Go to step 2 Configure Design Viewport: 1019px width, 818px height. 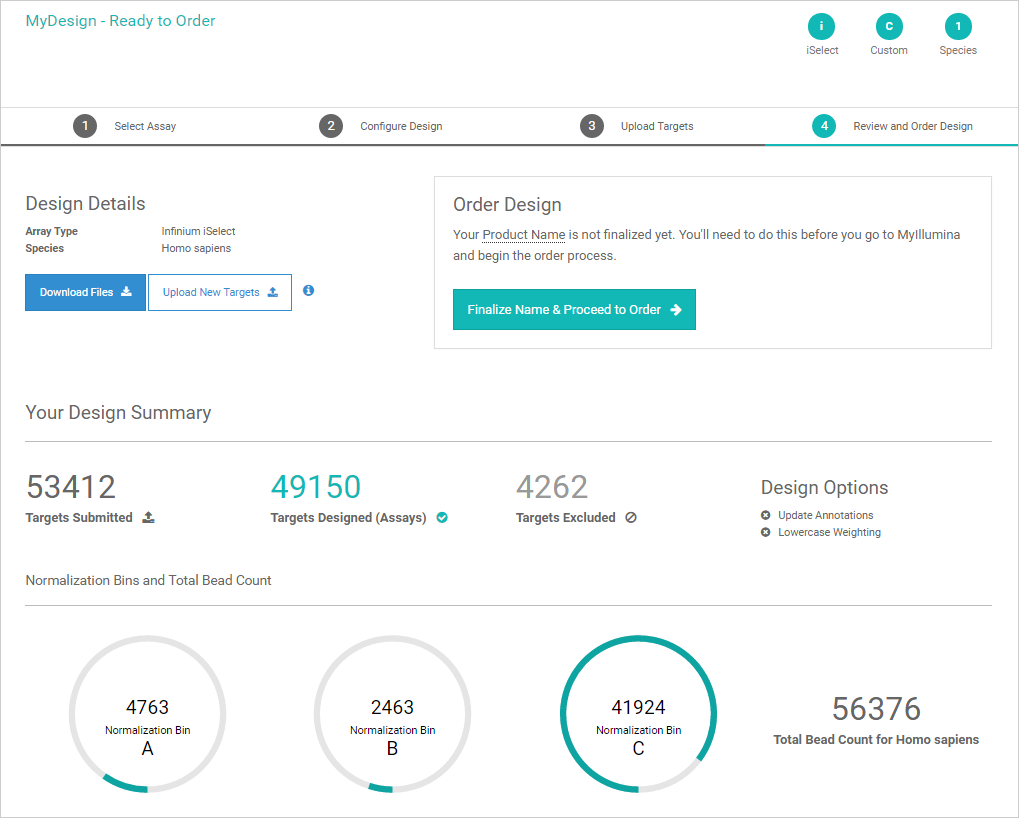pyautogui.click(x=381, y=126)
